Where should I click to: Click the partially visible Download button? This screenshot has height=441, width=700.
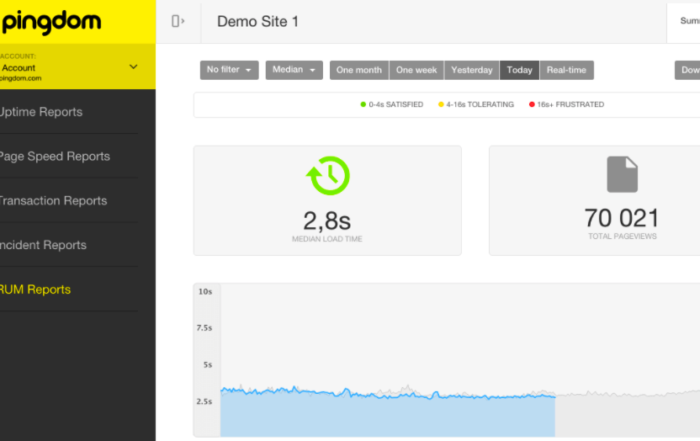point(688,70)
